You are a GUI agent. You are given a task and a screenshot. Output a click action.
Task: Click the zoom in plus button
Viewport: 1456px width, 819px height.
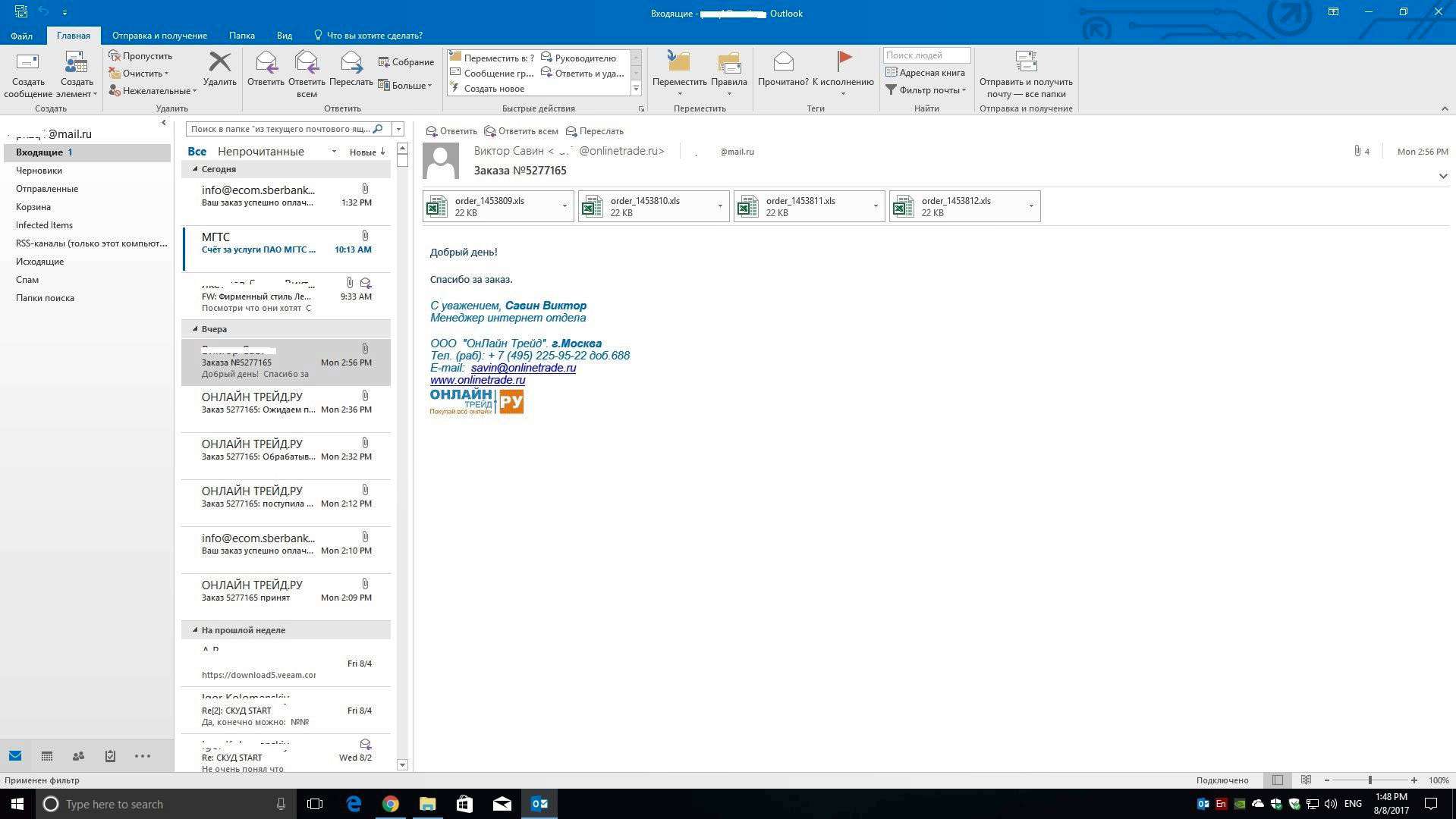[x=1414, y=780]
